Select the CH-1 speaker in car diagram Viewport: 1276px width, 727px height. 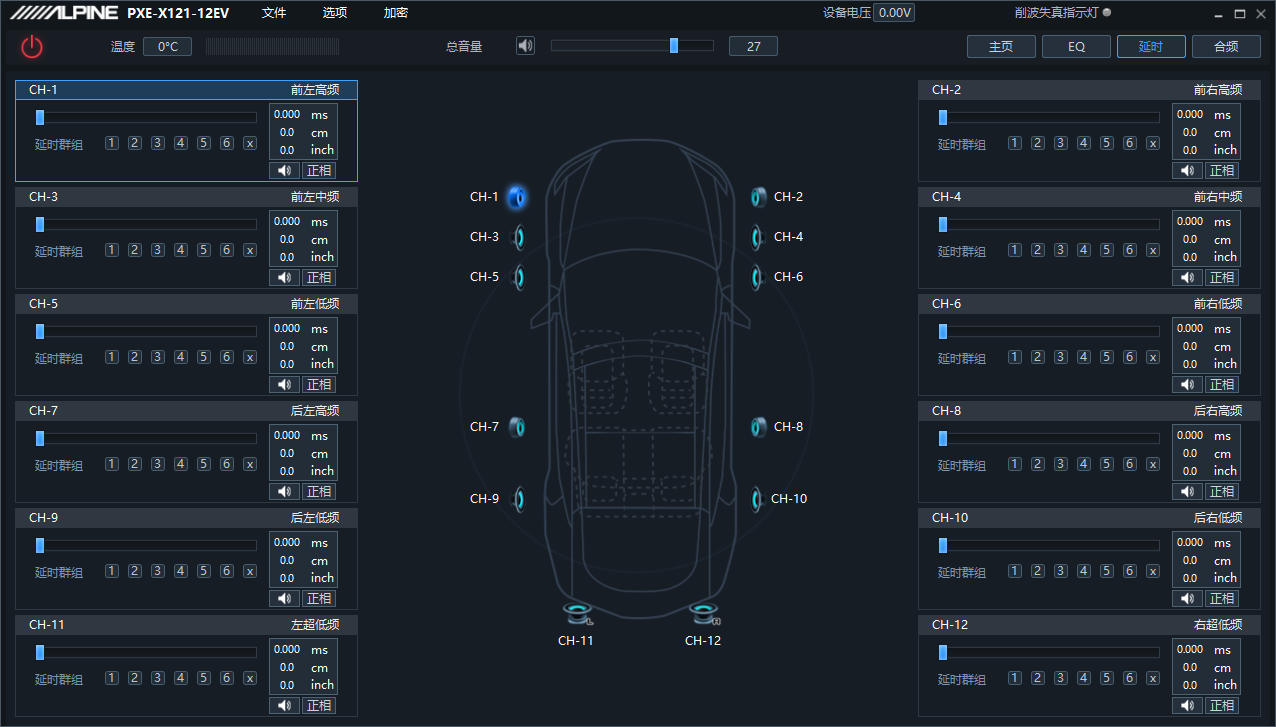(516, 197)
